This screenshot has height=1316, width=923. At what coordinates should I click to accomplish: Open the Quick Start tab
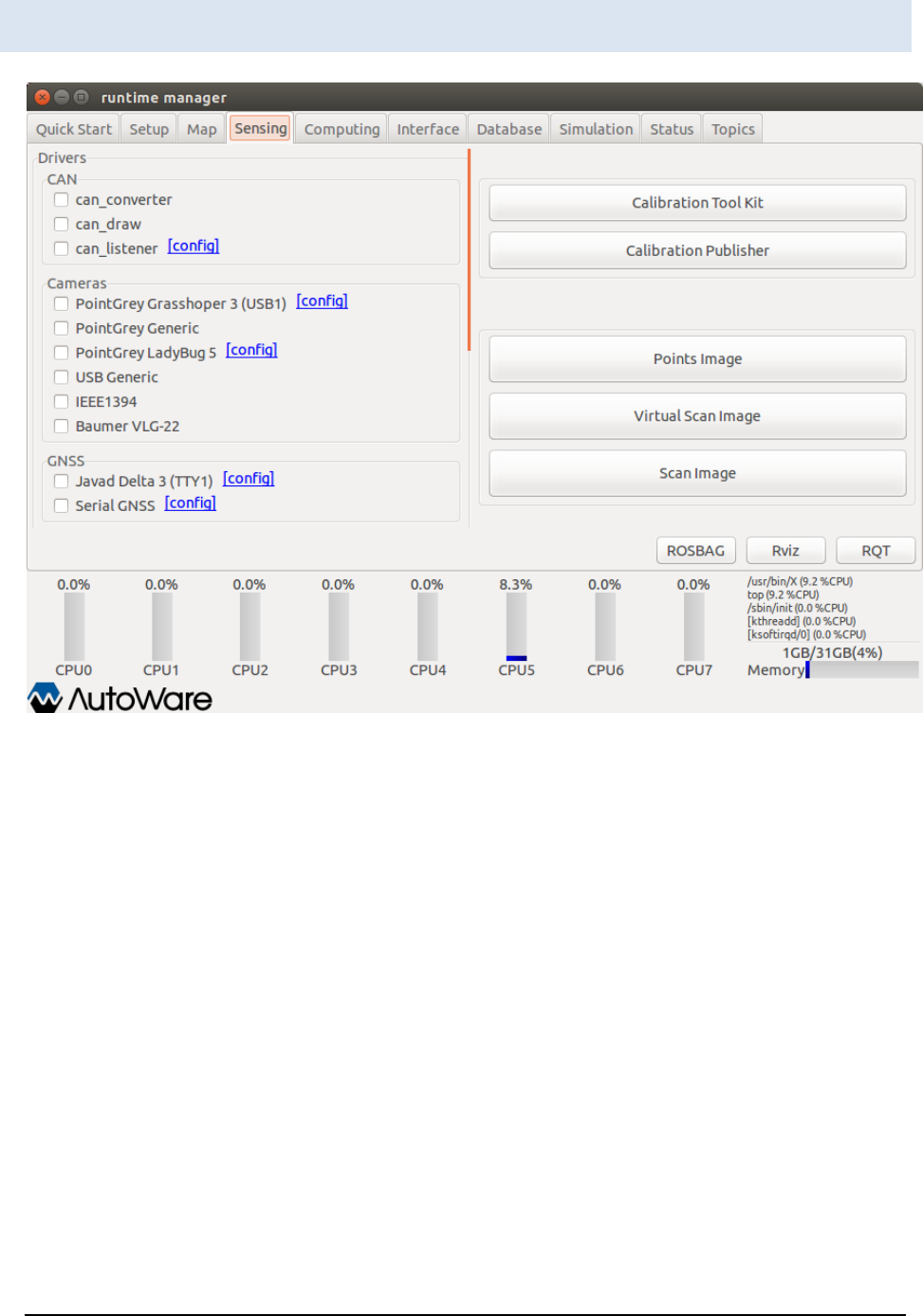pos(74,129)
